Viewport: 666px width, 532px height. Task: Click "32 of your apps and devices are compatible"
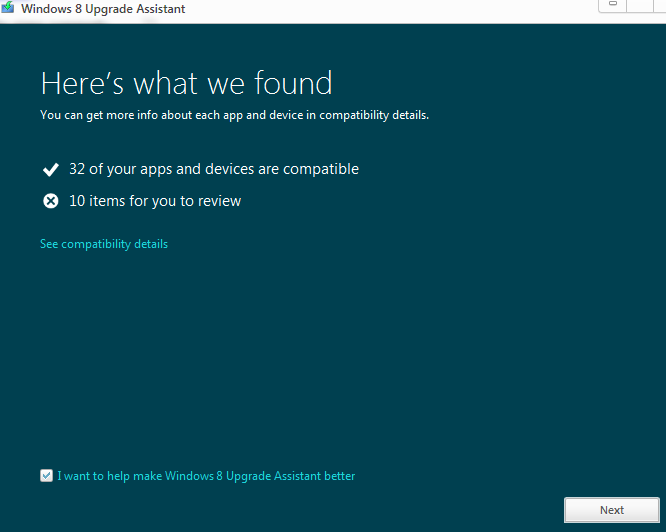pos(214,169)
